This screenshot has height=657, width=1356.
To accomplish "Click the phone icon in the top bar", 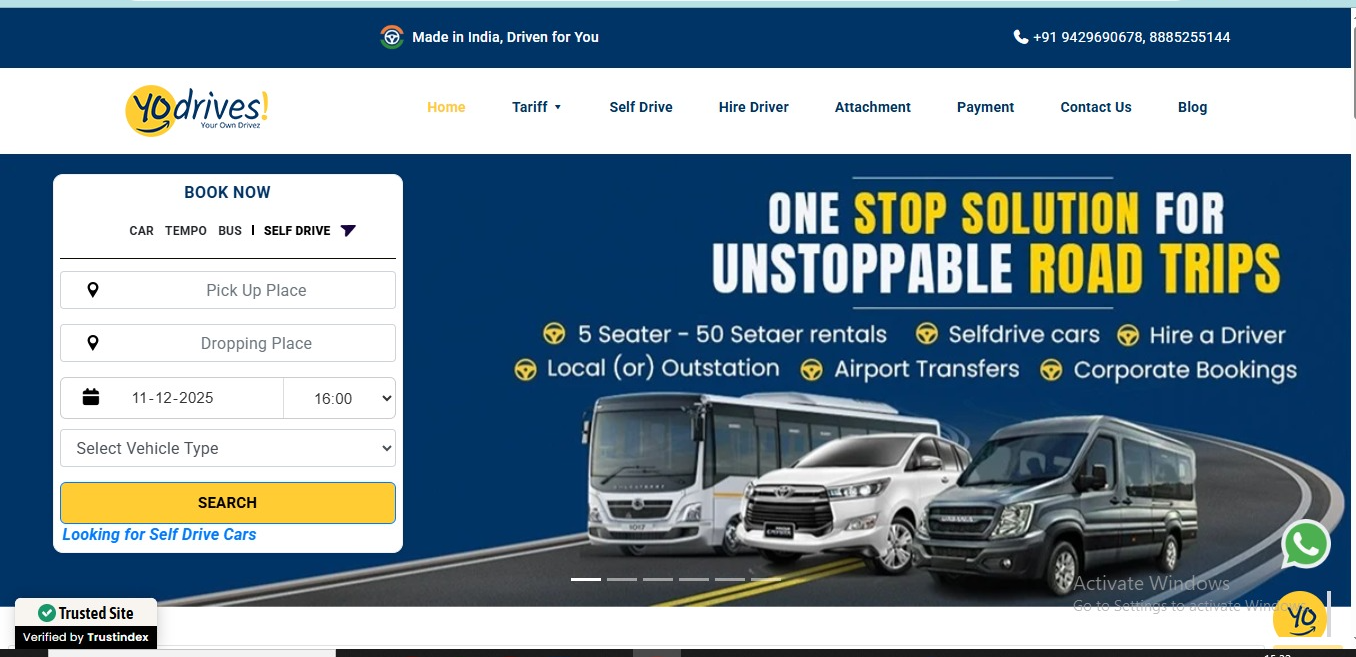I will click(x=1021, y=37).
